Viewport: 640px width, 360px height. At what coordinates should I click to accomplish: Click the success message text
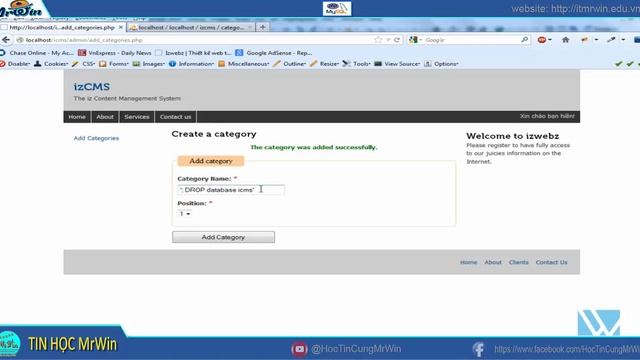[314, 147]
